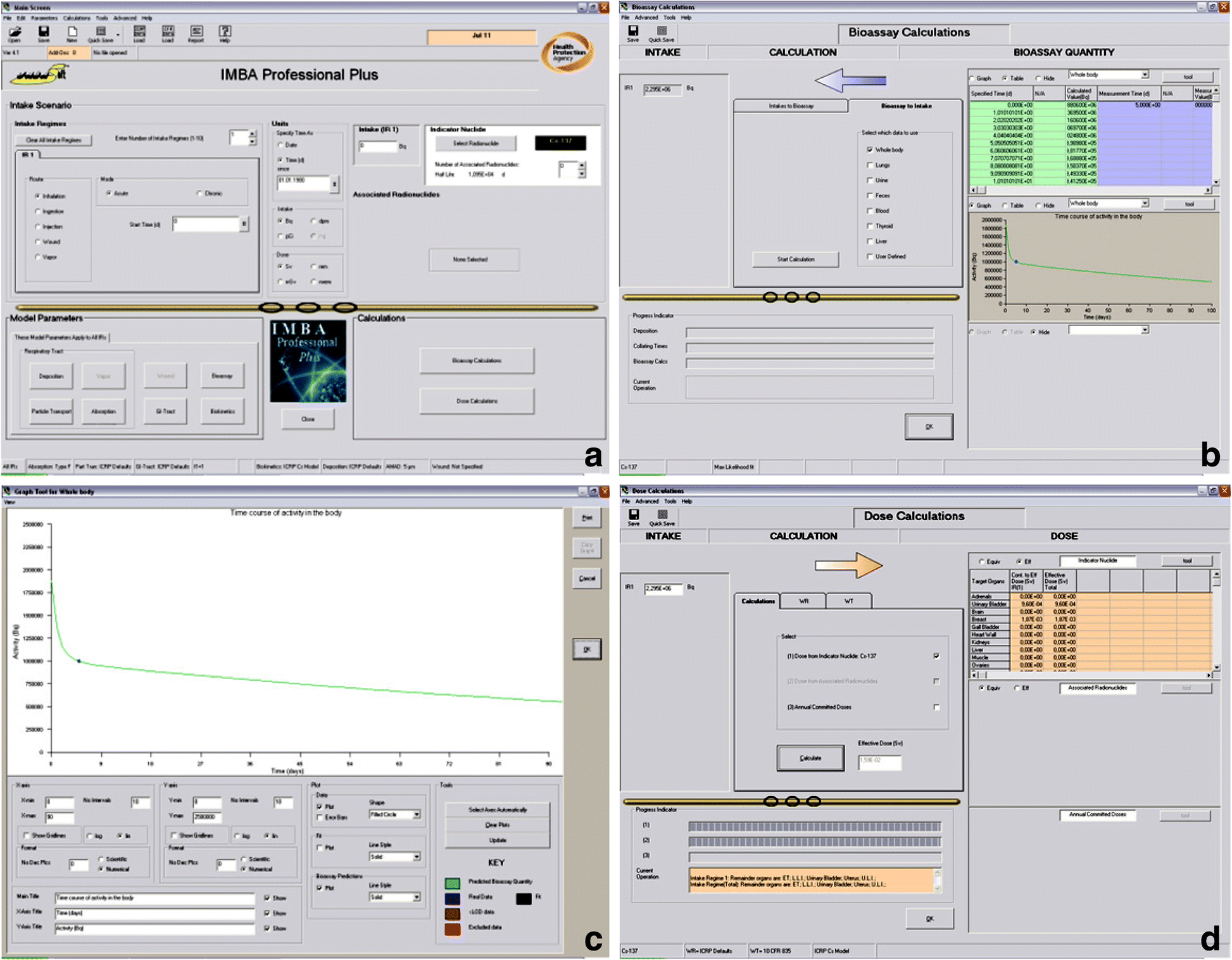This screenshot has height=960, width=1232.
Task: Click Select Axes Automatically button
Action: pyautogui.click(x=497, y=810)
